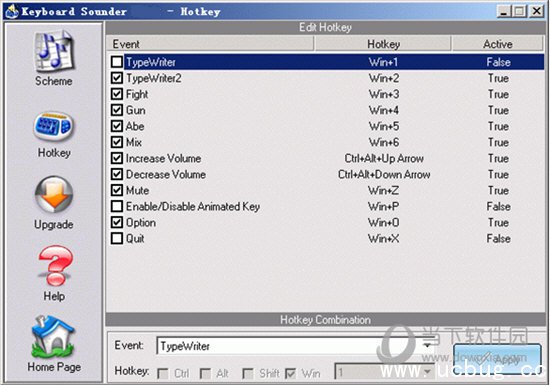
Task: Select the Abe event row name
Action: click(135, 126)
